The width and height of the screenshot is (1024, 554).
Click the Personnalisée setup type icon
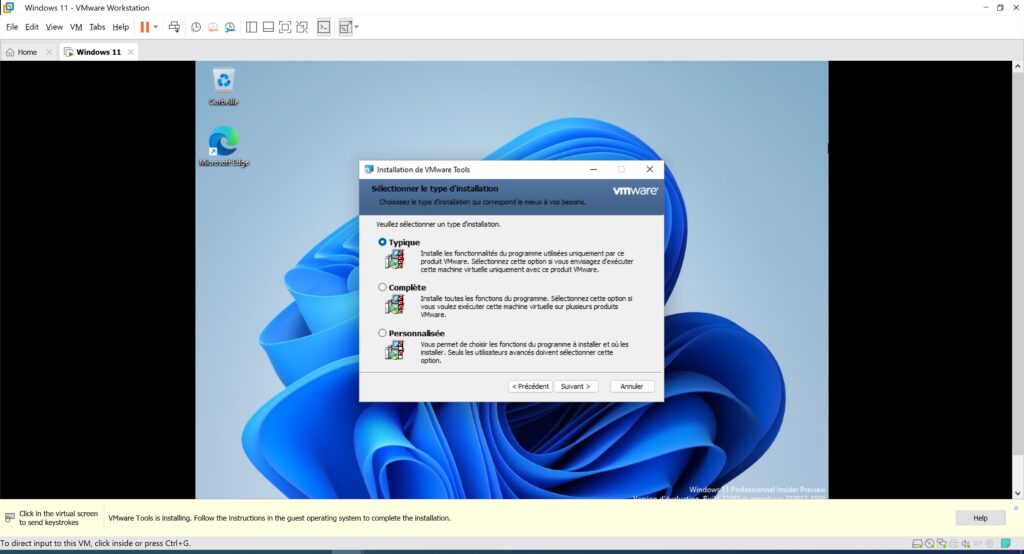[395, 350]
